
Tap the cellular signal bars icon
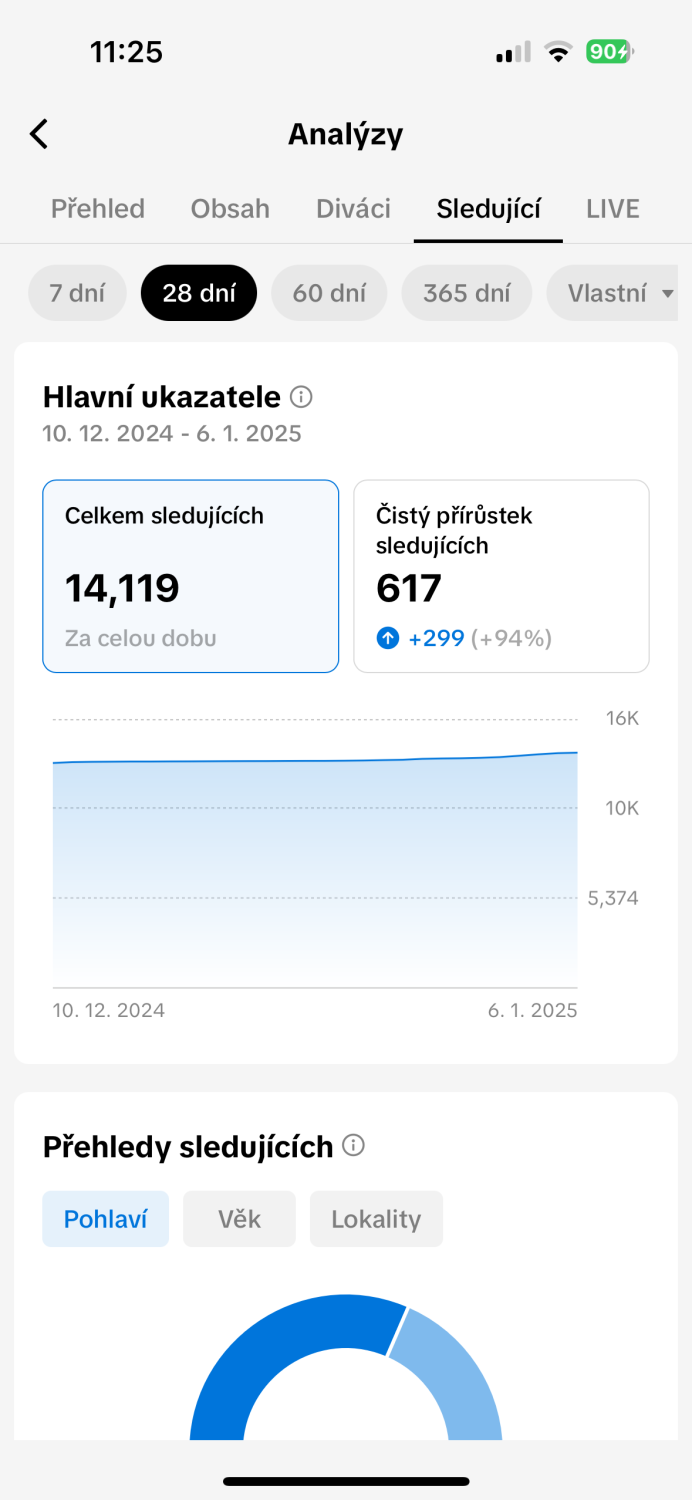(513, 52)
